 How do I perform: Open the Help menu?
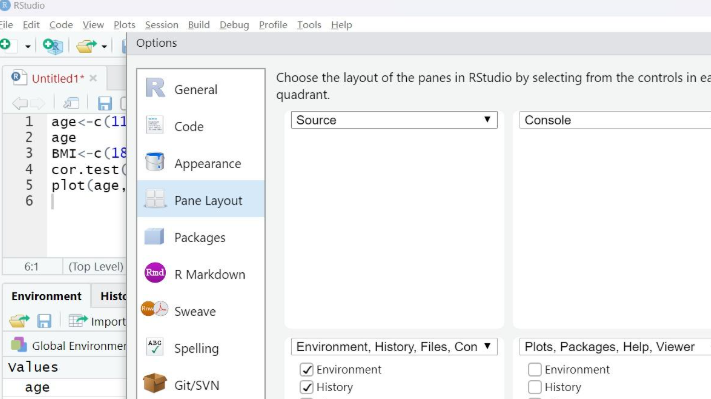341,25
